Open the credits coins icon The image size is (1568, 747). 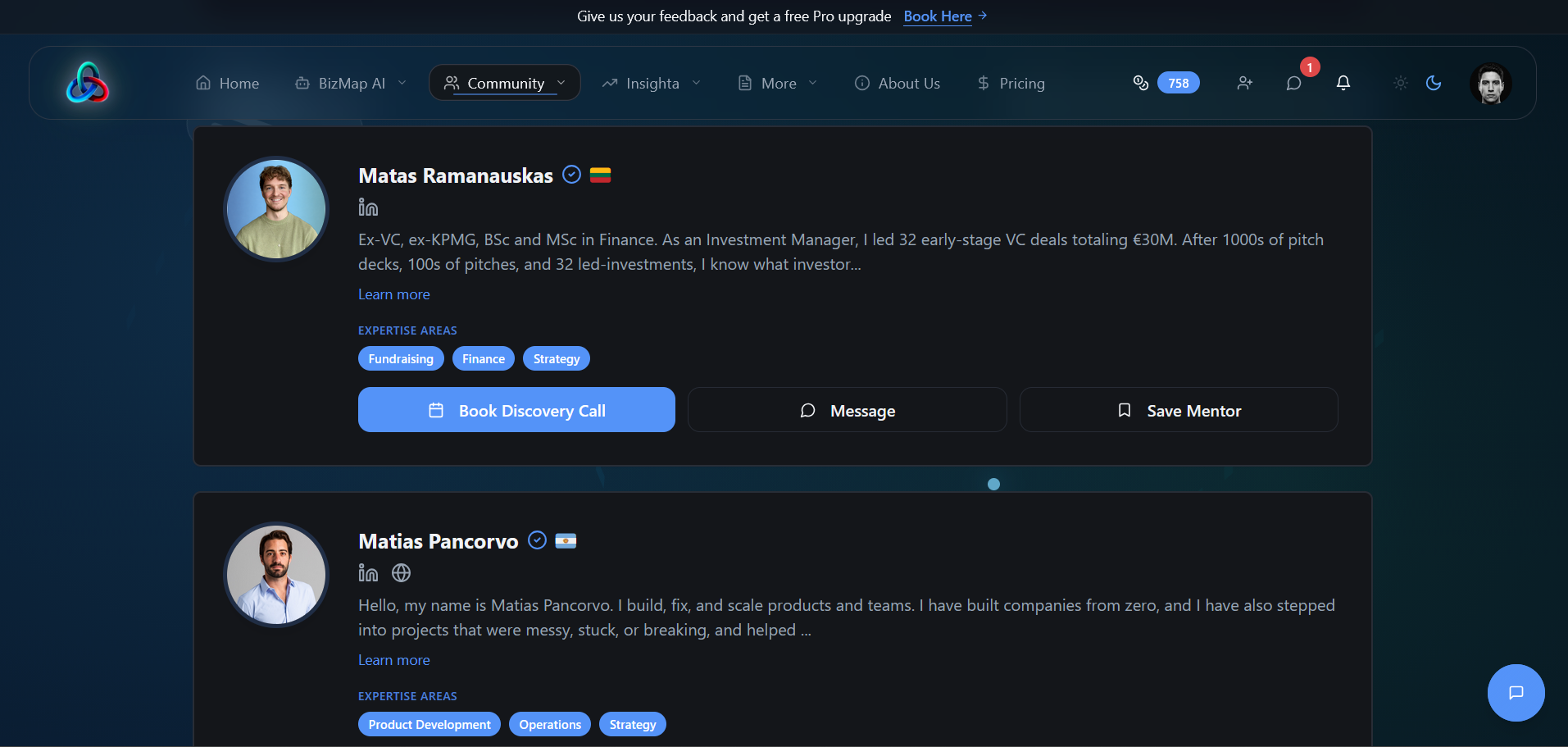point(1140,83)
